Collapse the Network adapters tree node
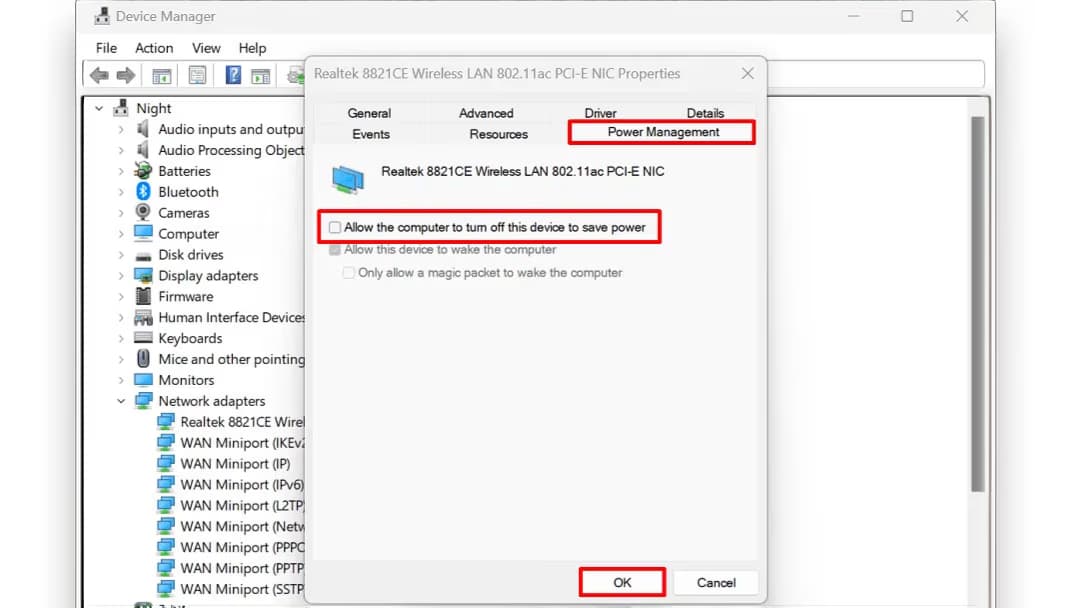 tap(121, 401)
